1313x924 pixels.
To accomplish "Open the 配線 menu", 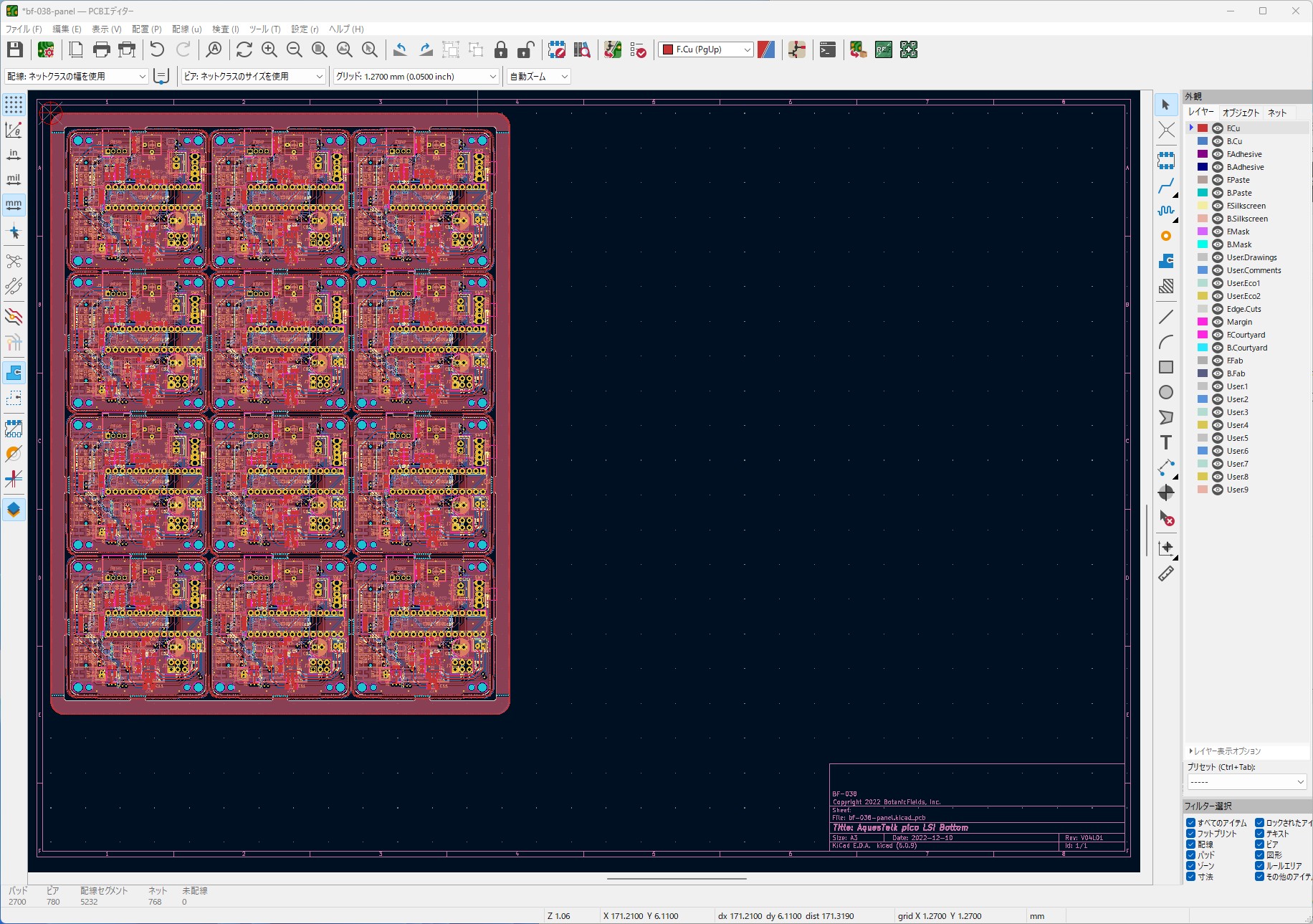I will pos(186,29).
